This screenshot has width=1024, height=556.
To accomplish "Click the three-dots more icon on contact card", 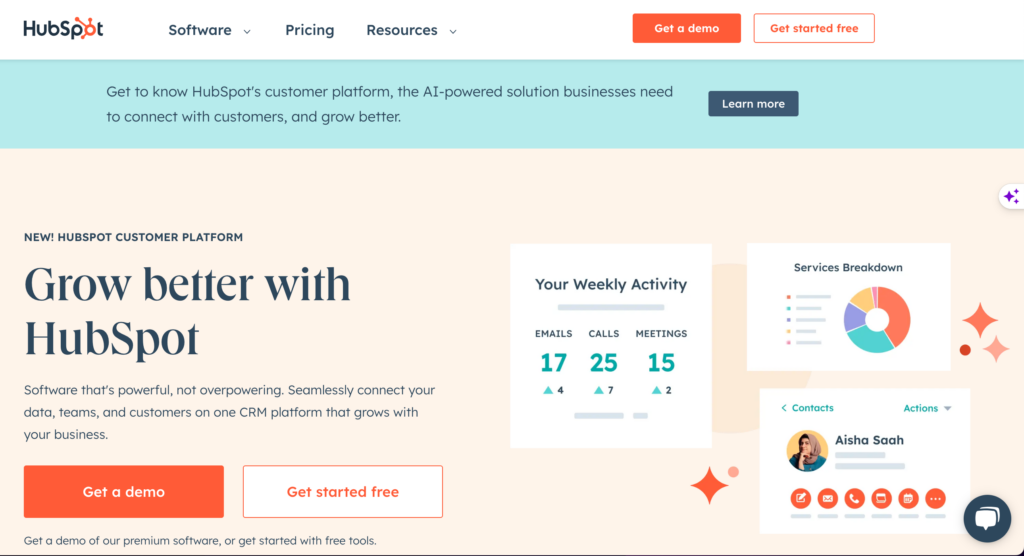I will pyautogui.click(x=935, y=499).
